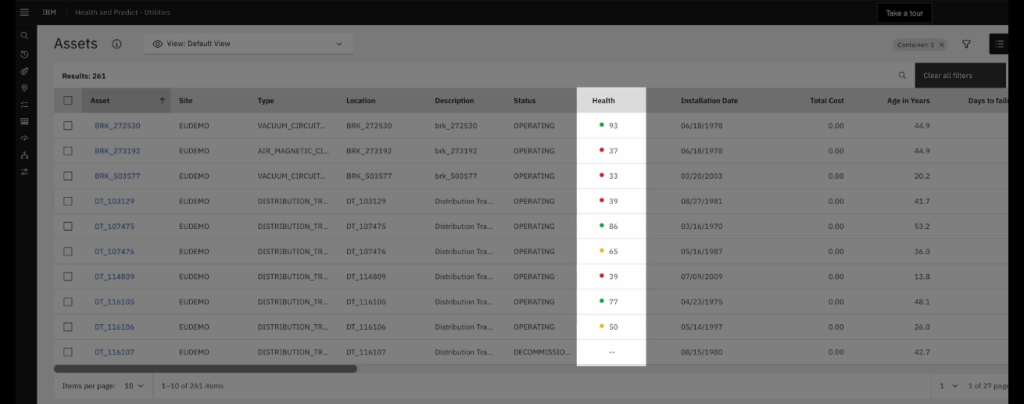Select the DT_103129 row checkbox
The height and width of the screenshot is (404, 1024).
68,201
